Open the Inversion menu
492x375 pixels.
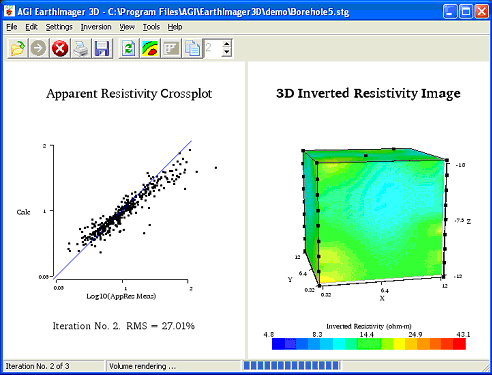click(x=96, y=27)
